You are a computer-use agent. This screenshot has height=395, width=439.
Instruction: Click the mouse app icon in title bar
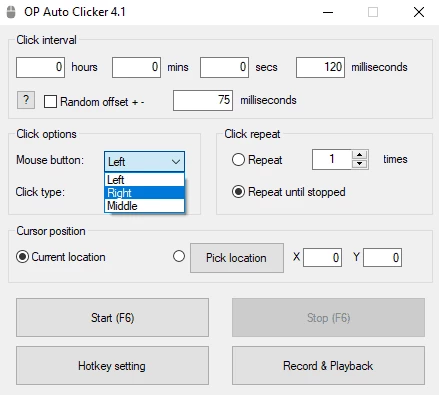pyautogui.click(x=11, y=12)
